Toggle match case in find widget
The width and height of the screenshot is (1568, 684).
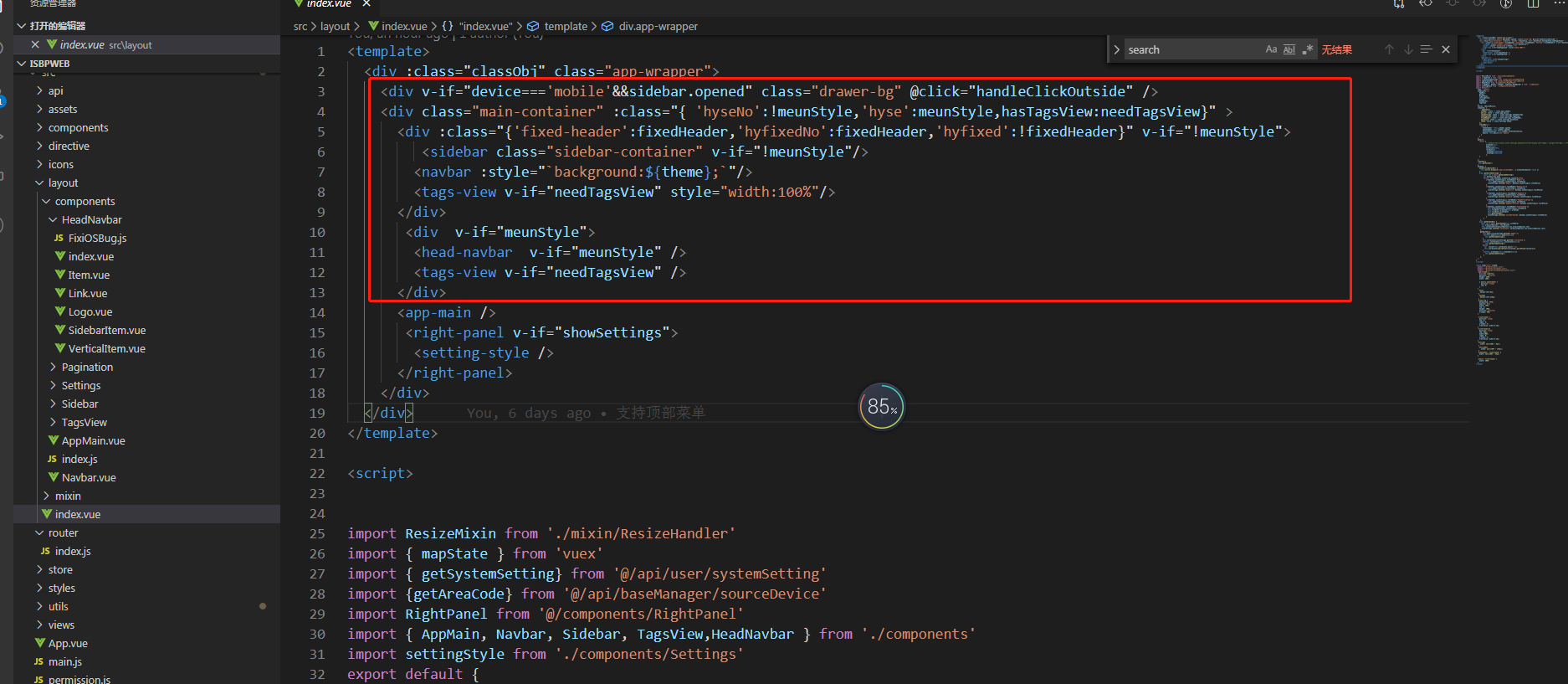coord(1271,49)
